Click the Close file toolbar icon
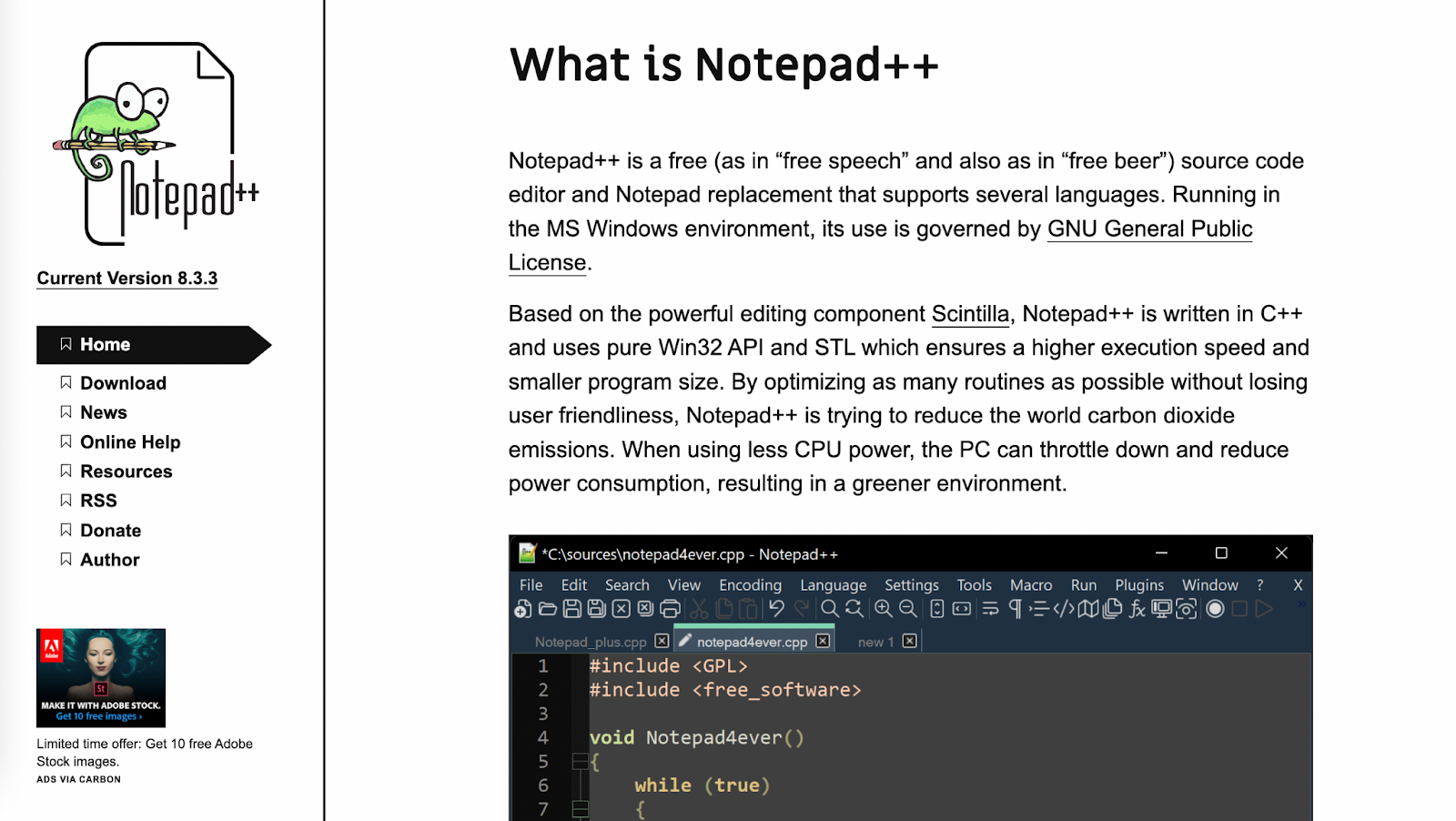The width and height of the screenshot is (1456, 821). pyautogui.click(x=622, y=609)
